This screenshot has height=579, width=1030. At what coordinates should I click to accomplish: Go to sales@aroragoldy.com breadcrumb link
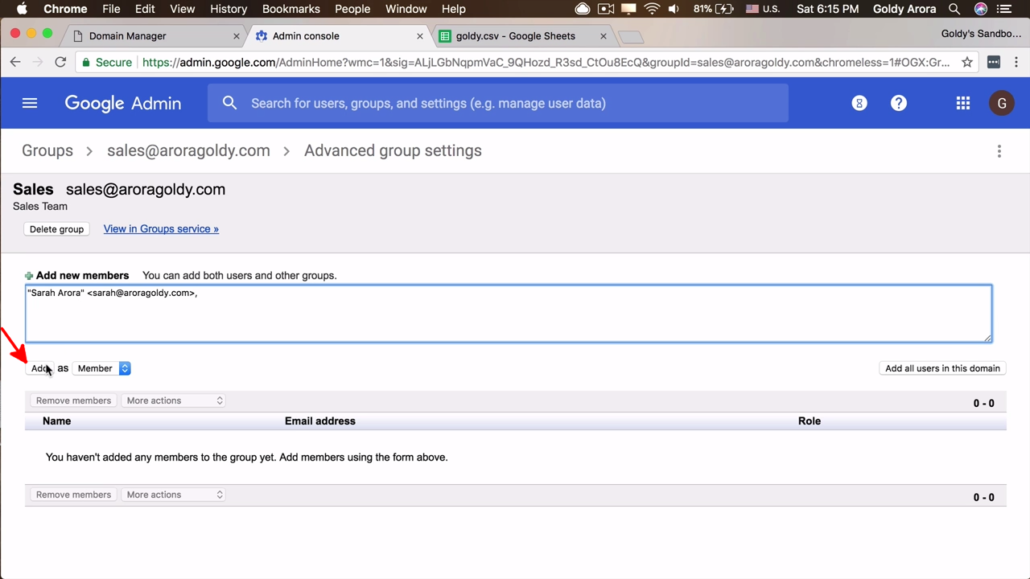189,151
